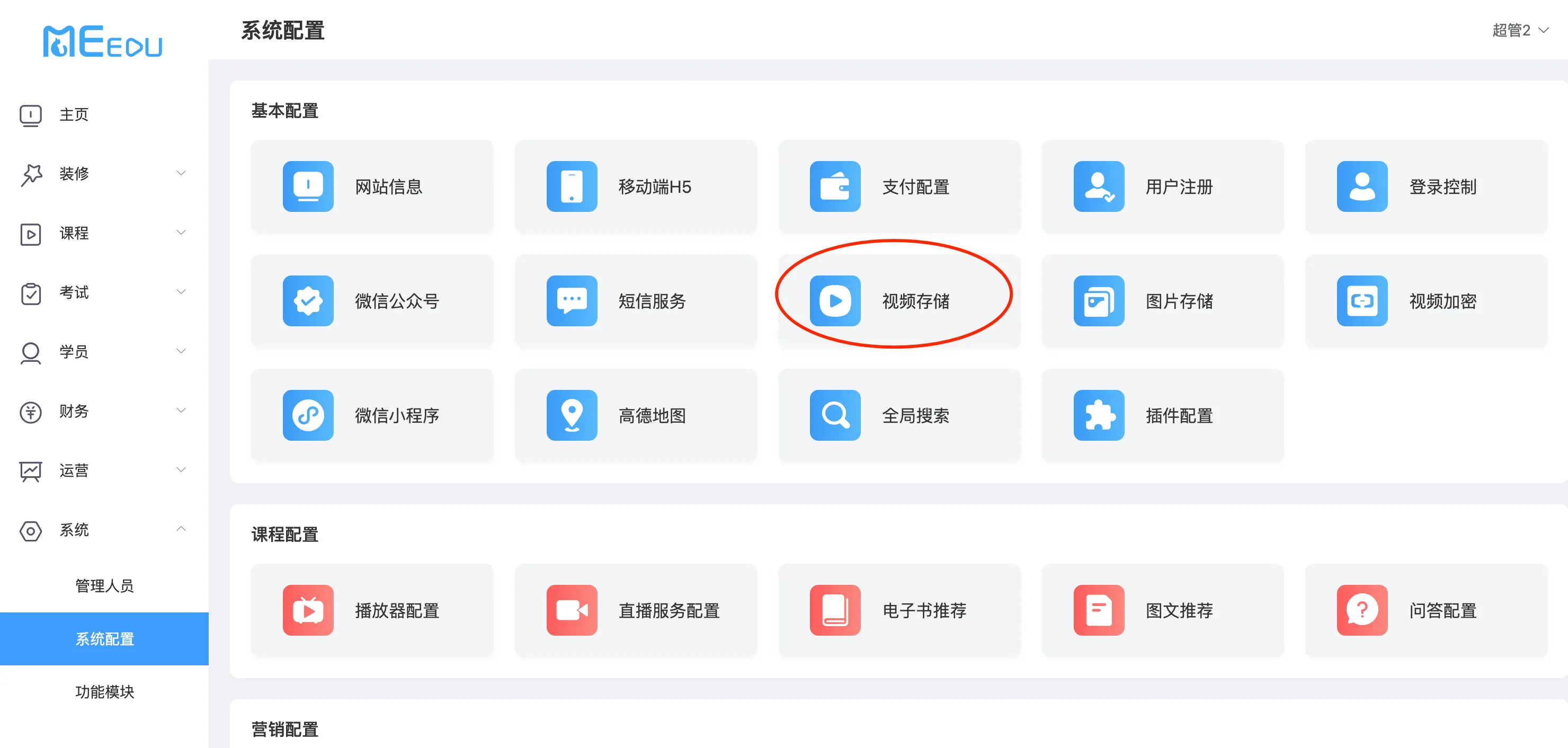Click the 问答配置 card label
This screenshot has height=748, width=1568.
tap(1442, 610)
